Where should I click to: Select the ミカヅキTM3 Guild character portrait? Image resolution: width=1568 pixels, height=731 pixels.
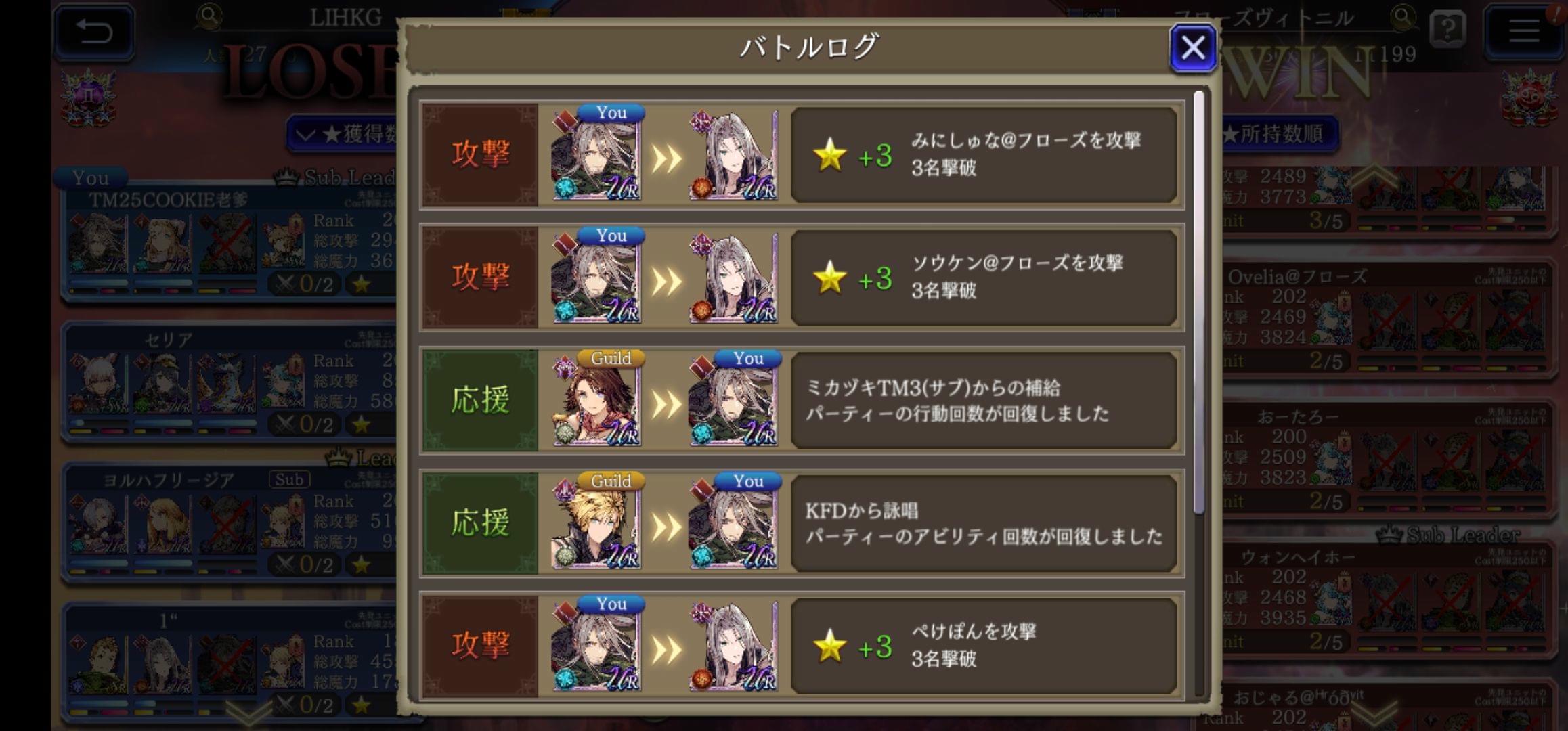point(596,401)
